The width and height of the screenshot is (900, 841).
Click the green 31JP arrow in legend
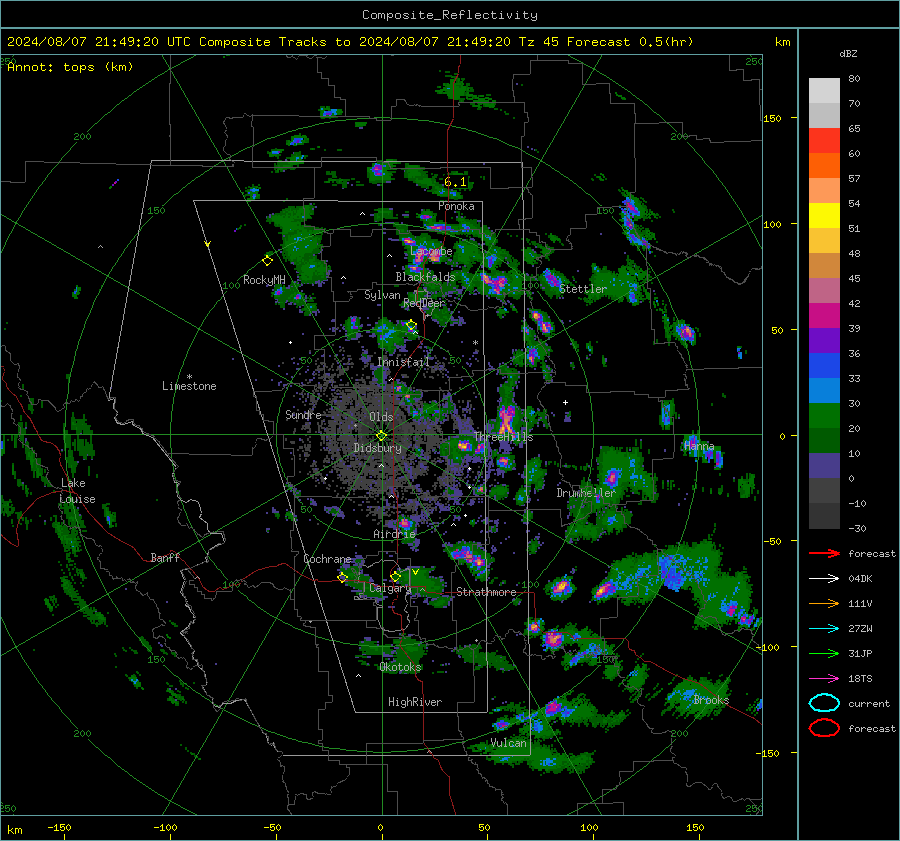tap(824, 653)
